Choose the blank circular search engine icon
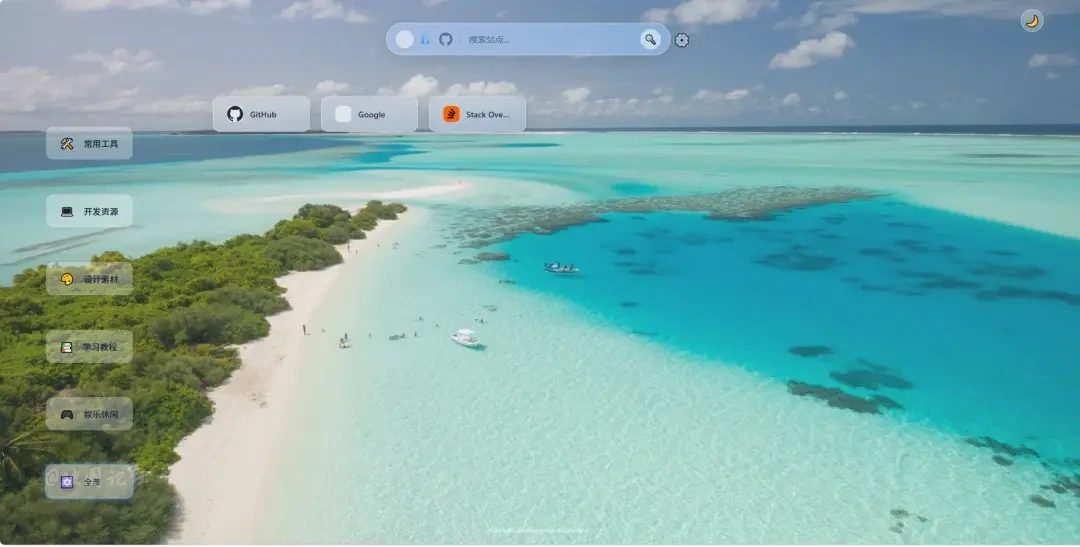This screenshot has width=1080, height=547. pos(405,39)
